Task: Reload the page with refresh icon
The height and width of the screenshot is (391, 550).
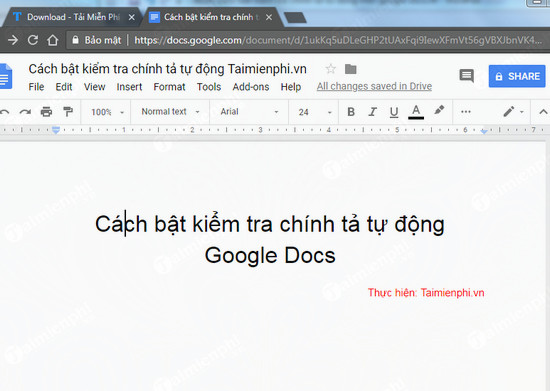Action: 33,40
